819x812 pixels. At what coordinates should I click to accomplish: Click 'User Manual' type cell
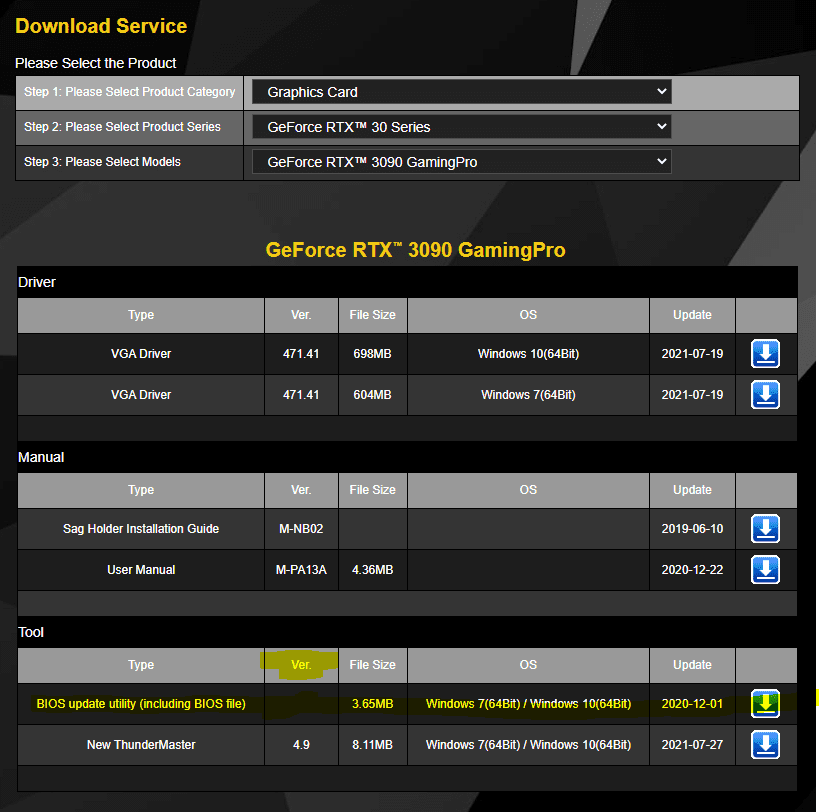point(141,570)
